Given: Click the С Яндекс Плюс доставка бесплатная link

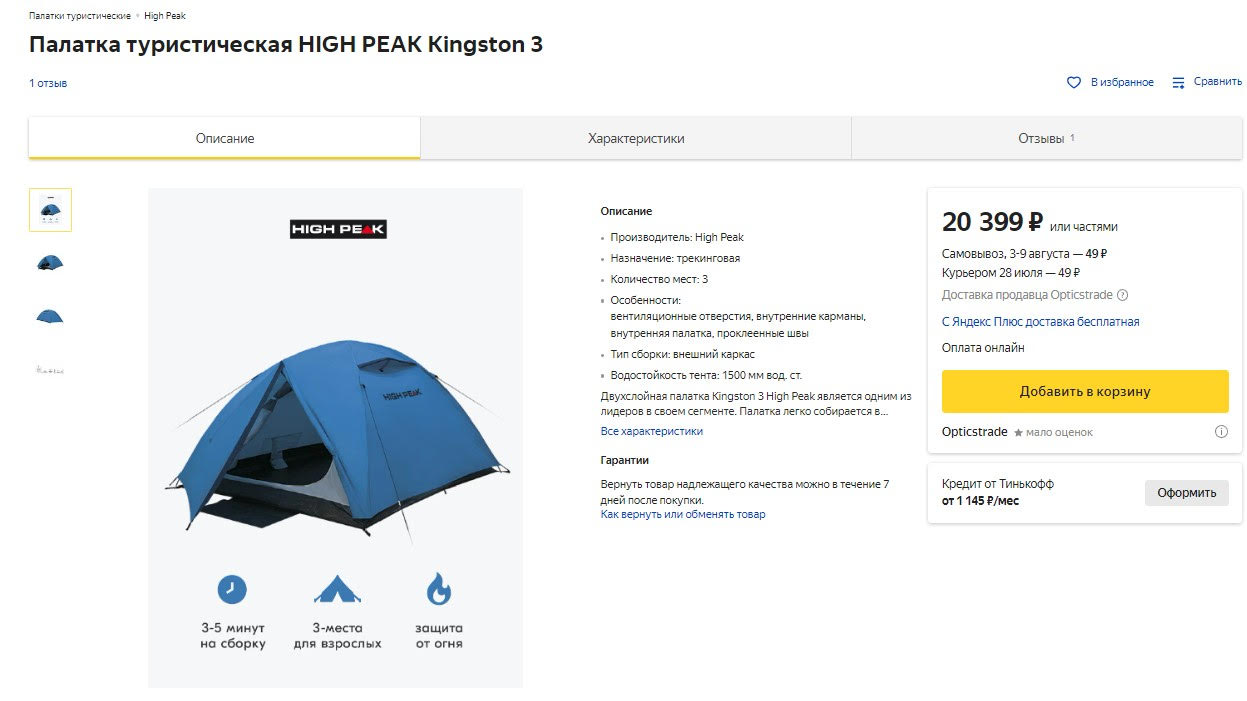Looking at the screenshot, I should click(1041, 322).
